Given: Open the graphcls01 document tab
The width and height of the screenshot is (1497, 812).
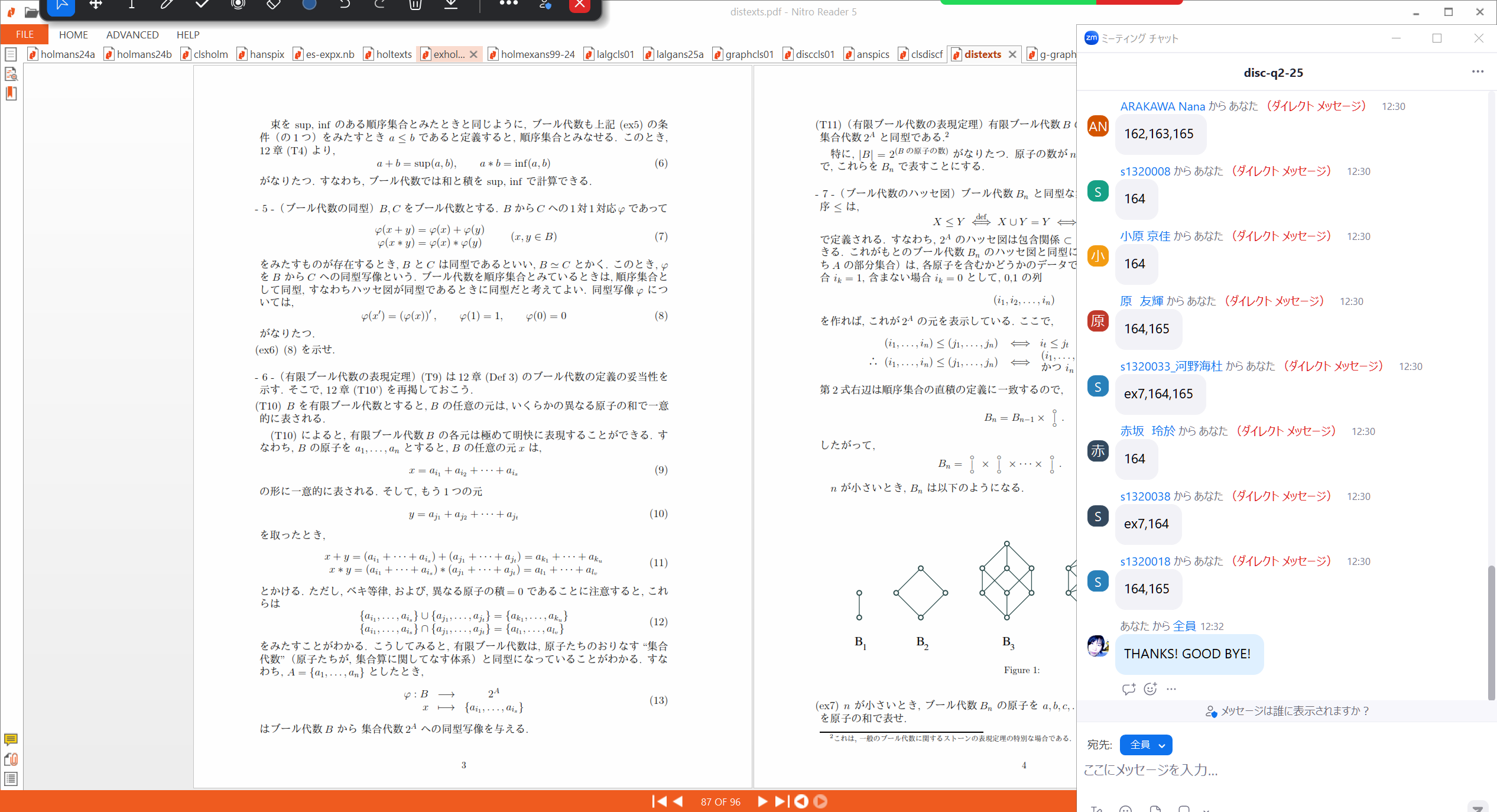Looking at the screenshot, I should pos(743,54).
